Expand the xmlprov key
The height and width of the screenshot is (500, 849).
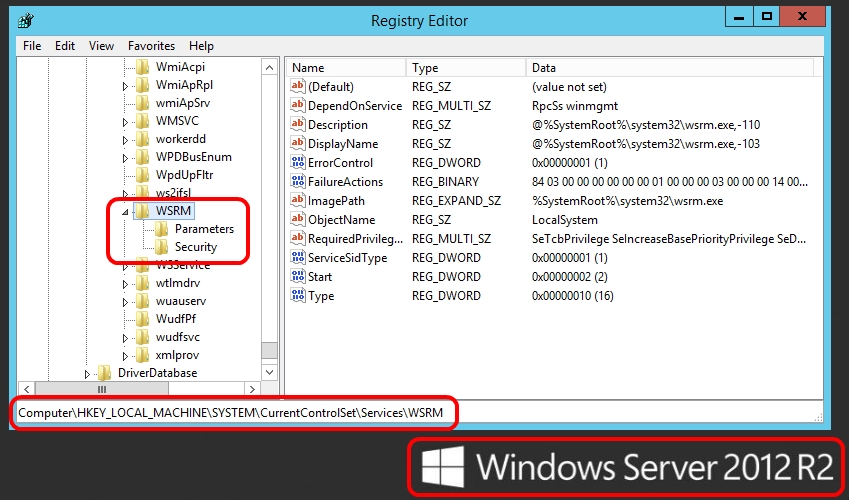pyautogui.click(x=125, y=356)
